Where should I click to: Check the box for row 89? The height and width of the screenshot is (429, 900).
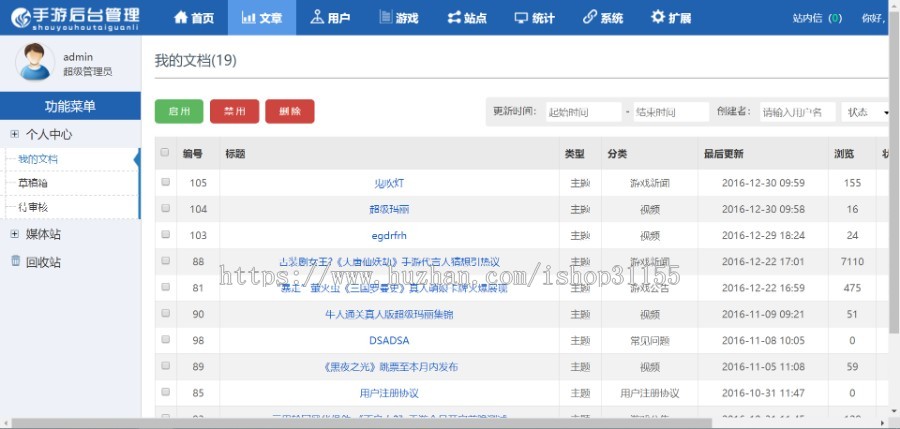pyautogui.click(x=165, y=366)
